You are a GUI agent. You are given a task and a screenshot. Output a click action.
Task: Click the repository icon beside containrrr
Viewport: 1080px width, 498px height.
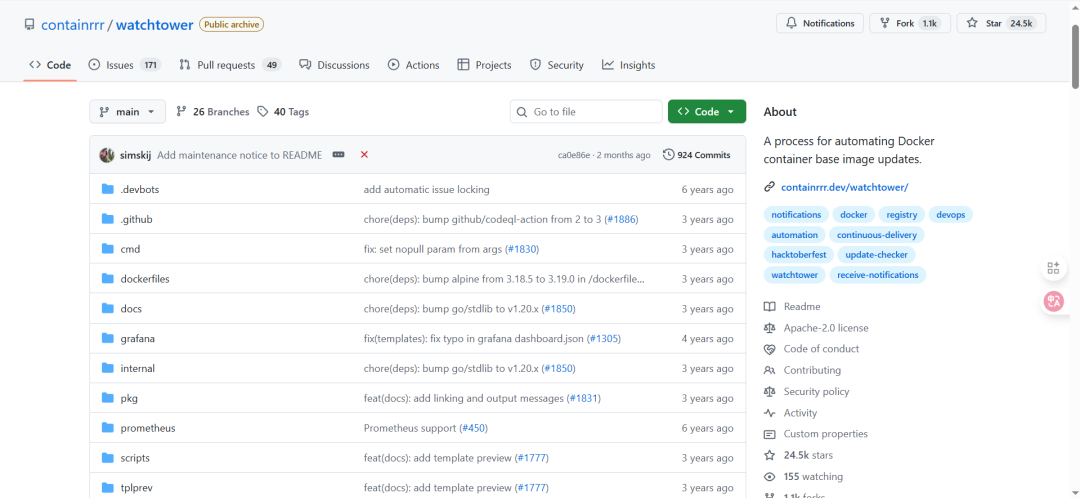click(x=29, y=25)
